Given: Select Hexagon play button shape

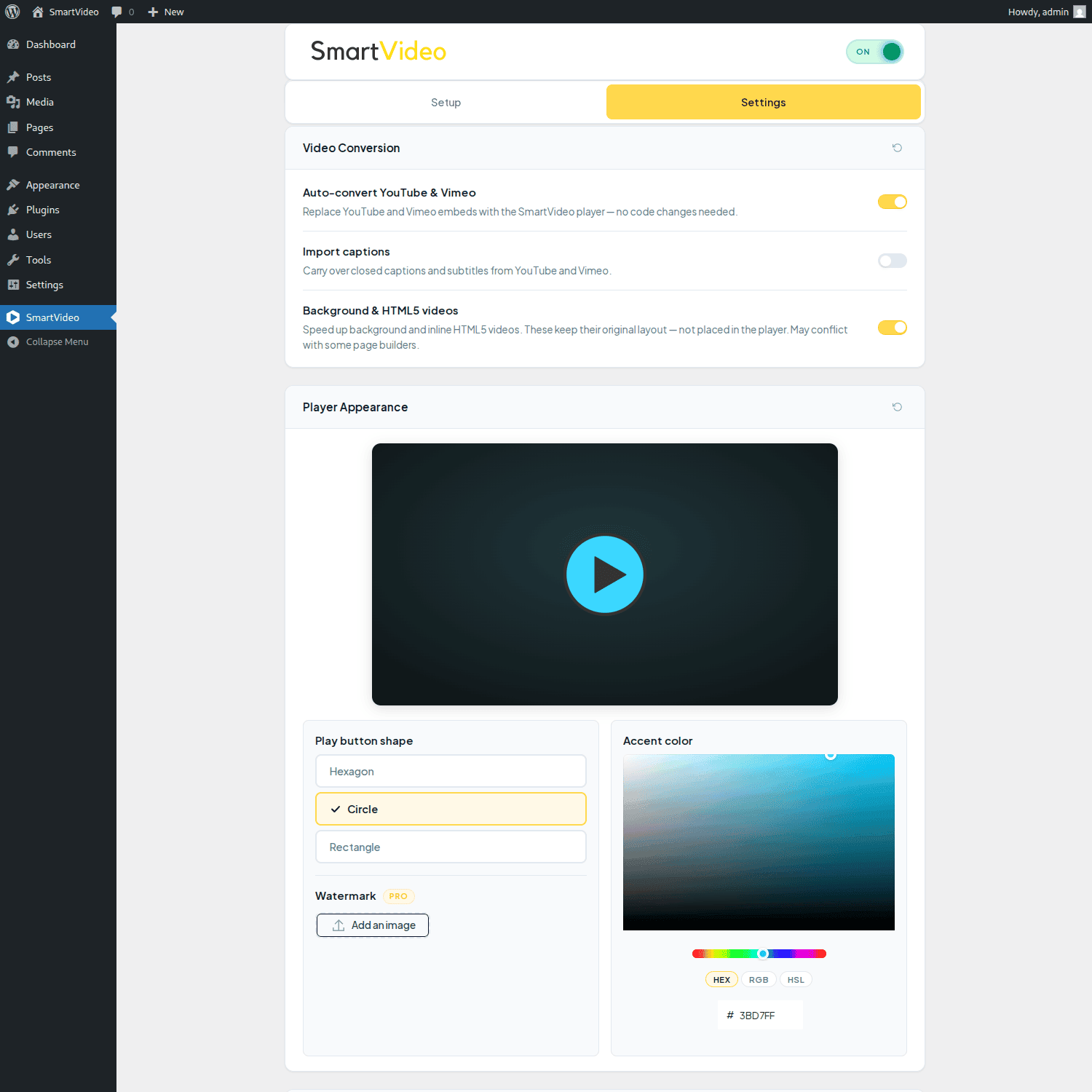Looking at the screenshot, I should (x=451, y=771).
